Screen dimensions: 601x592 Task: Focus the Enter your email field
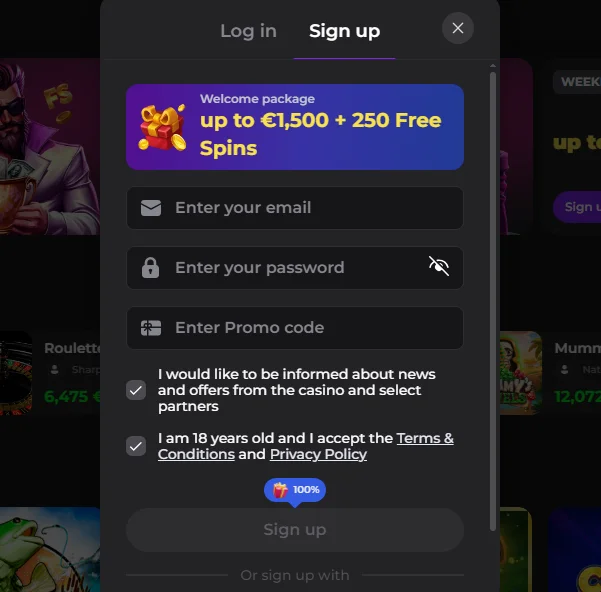pyautogui.click(x=295, y=208)
